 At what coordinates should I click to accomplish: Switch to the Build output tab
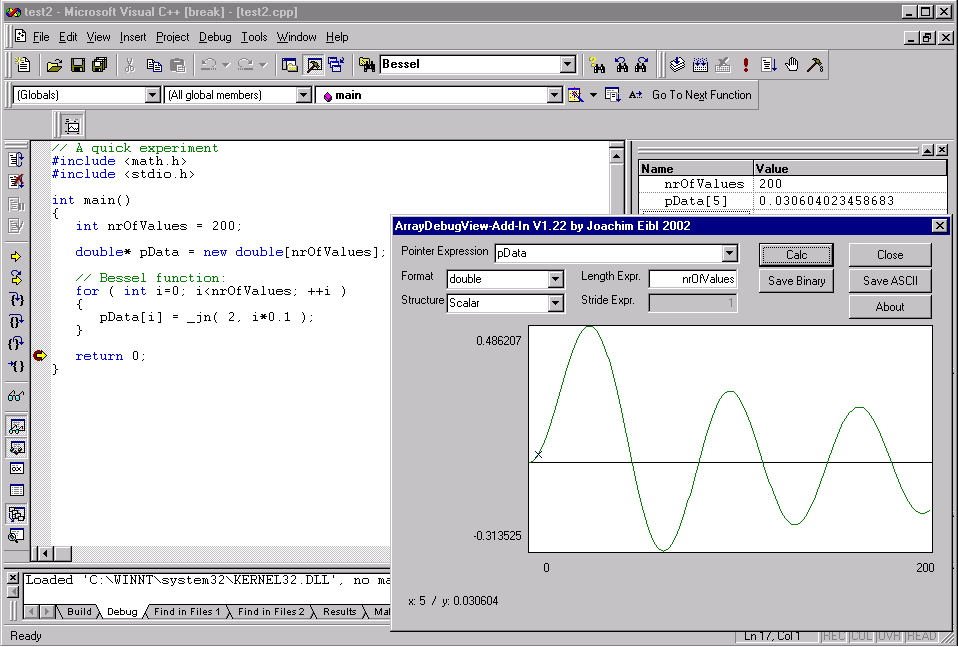coord(80,612)
